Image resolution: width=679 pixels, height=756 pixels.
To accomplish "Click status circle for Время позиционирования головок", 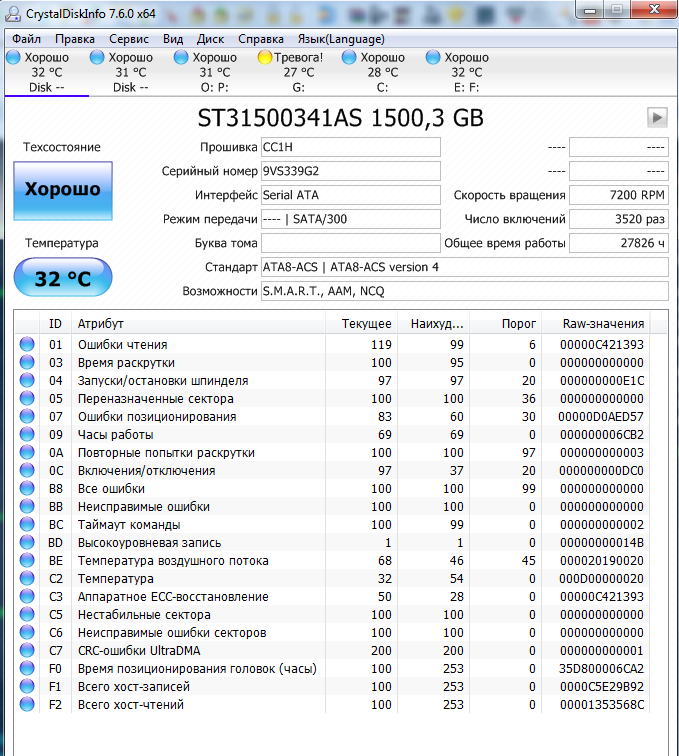I will point(27,668).
